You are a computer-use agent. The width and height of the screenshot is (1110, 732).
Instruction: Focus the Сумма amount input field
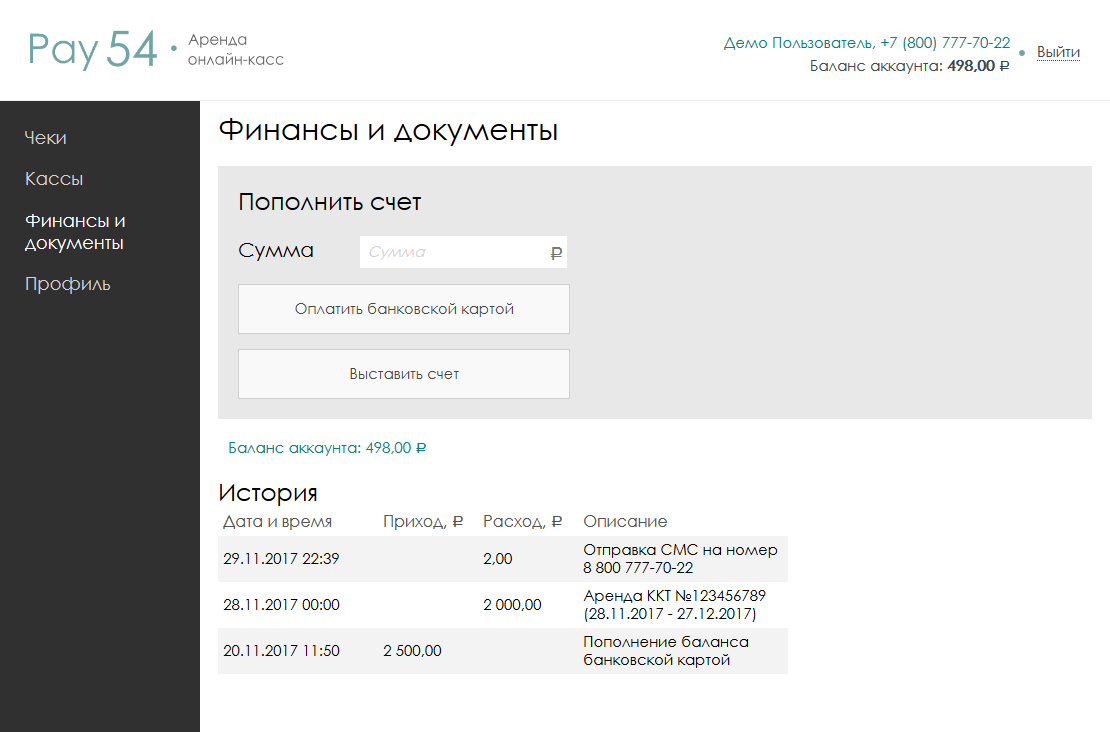click(463, 252)
